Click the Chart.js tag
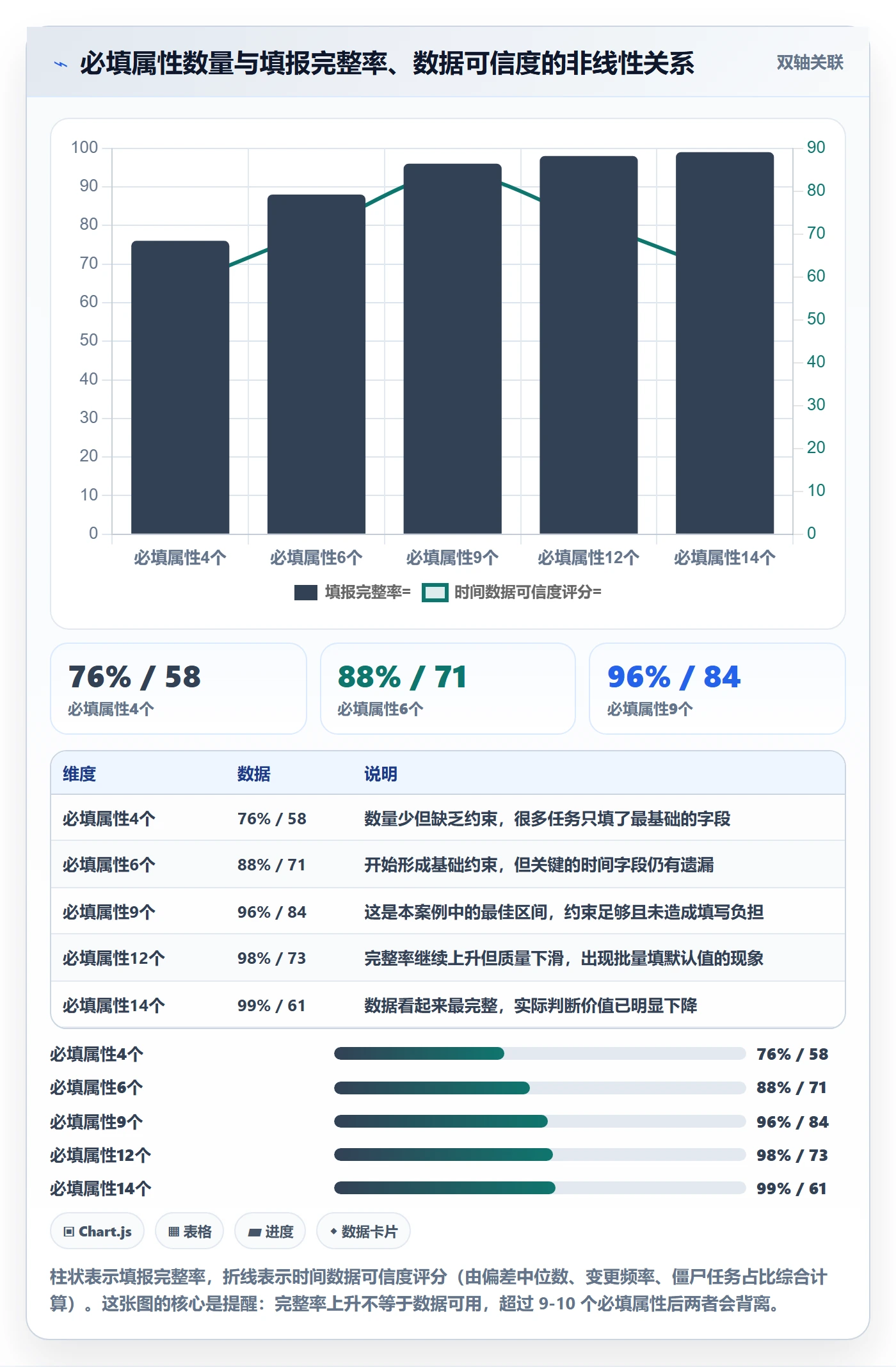 pyautogui.click(x=97, y=1231)
